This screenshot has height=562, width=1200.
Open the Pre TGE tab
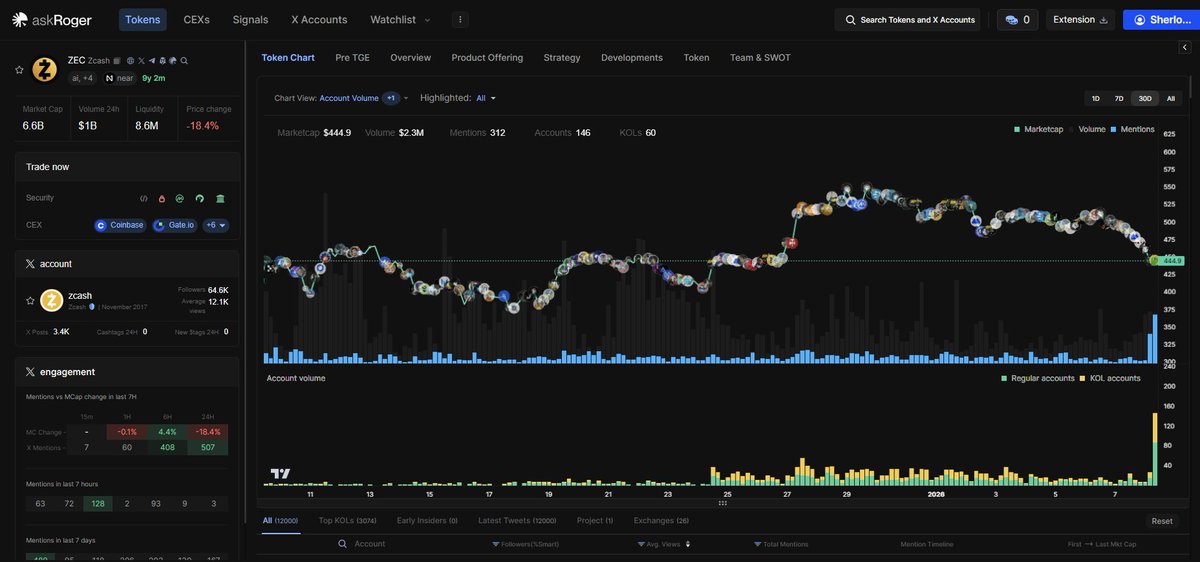pyautogui.click(x=352, y=58)
